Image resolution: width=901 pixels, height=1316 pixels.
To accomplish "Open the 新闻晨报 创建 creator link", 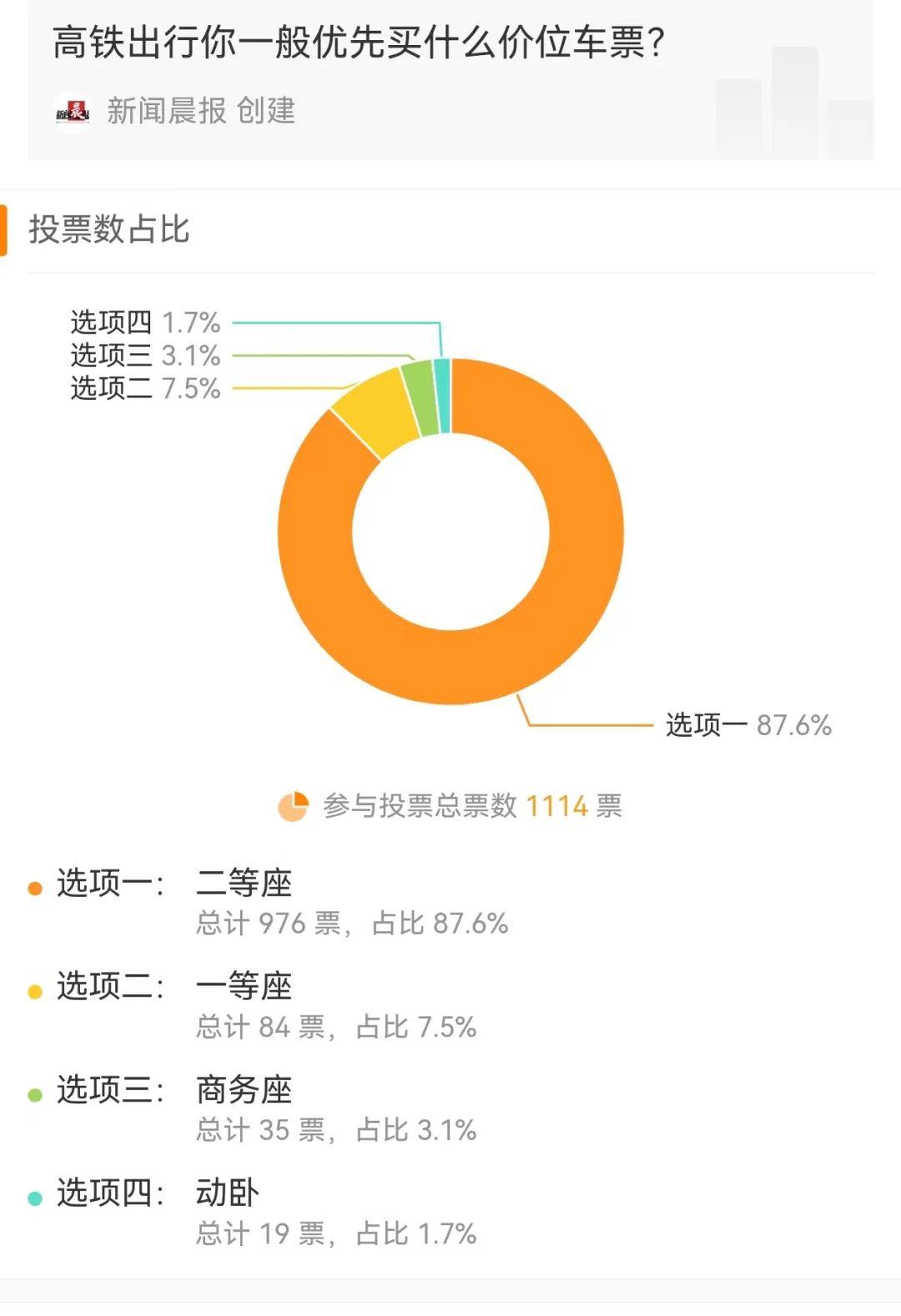I will [x=201, y=111].
